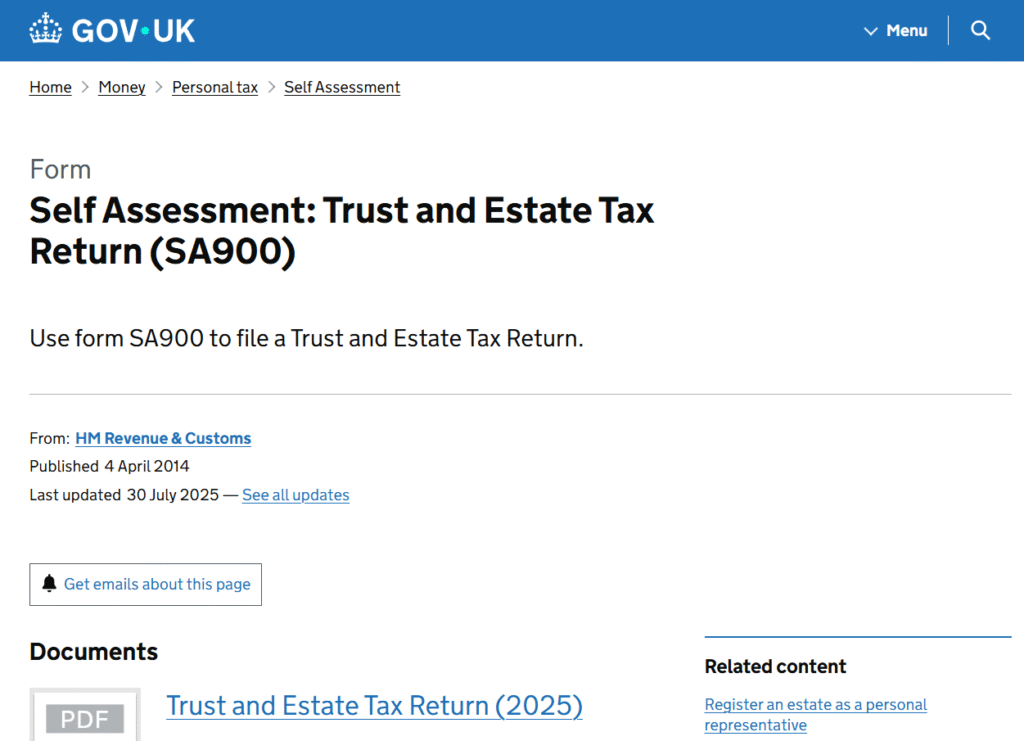Go to the Home breadcrumb
The image size is (1024, 741).
tap(50, 87)
